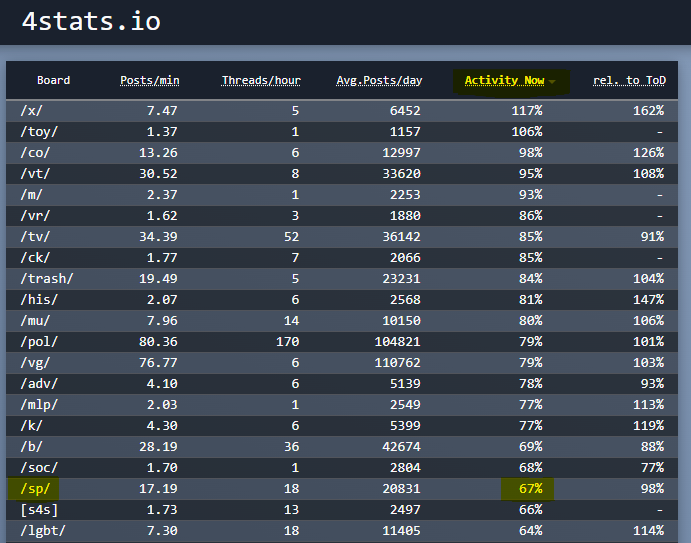
Task: Select the /vg/ board name
Action: point(35,363)
